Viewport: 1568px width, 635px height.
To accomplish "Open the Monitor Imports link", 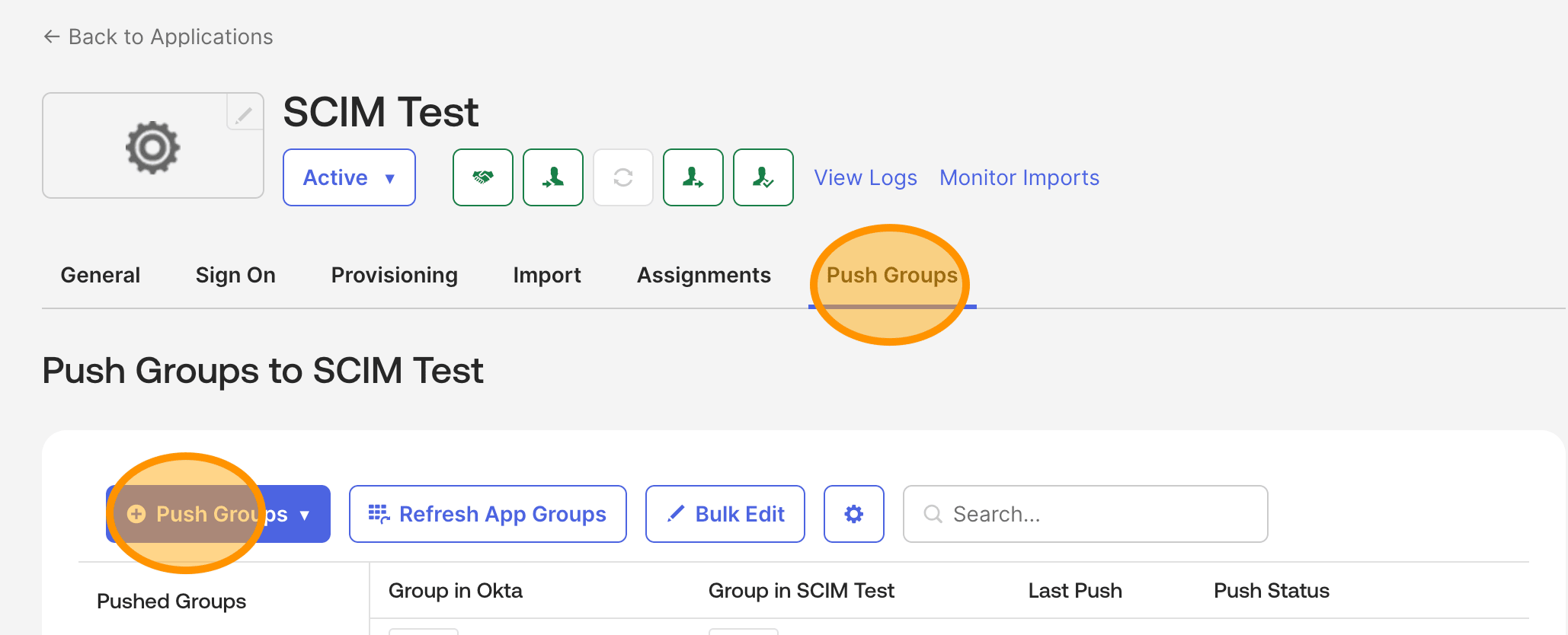I will [x=1019, y=177].
